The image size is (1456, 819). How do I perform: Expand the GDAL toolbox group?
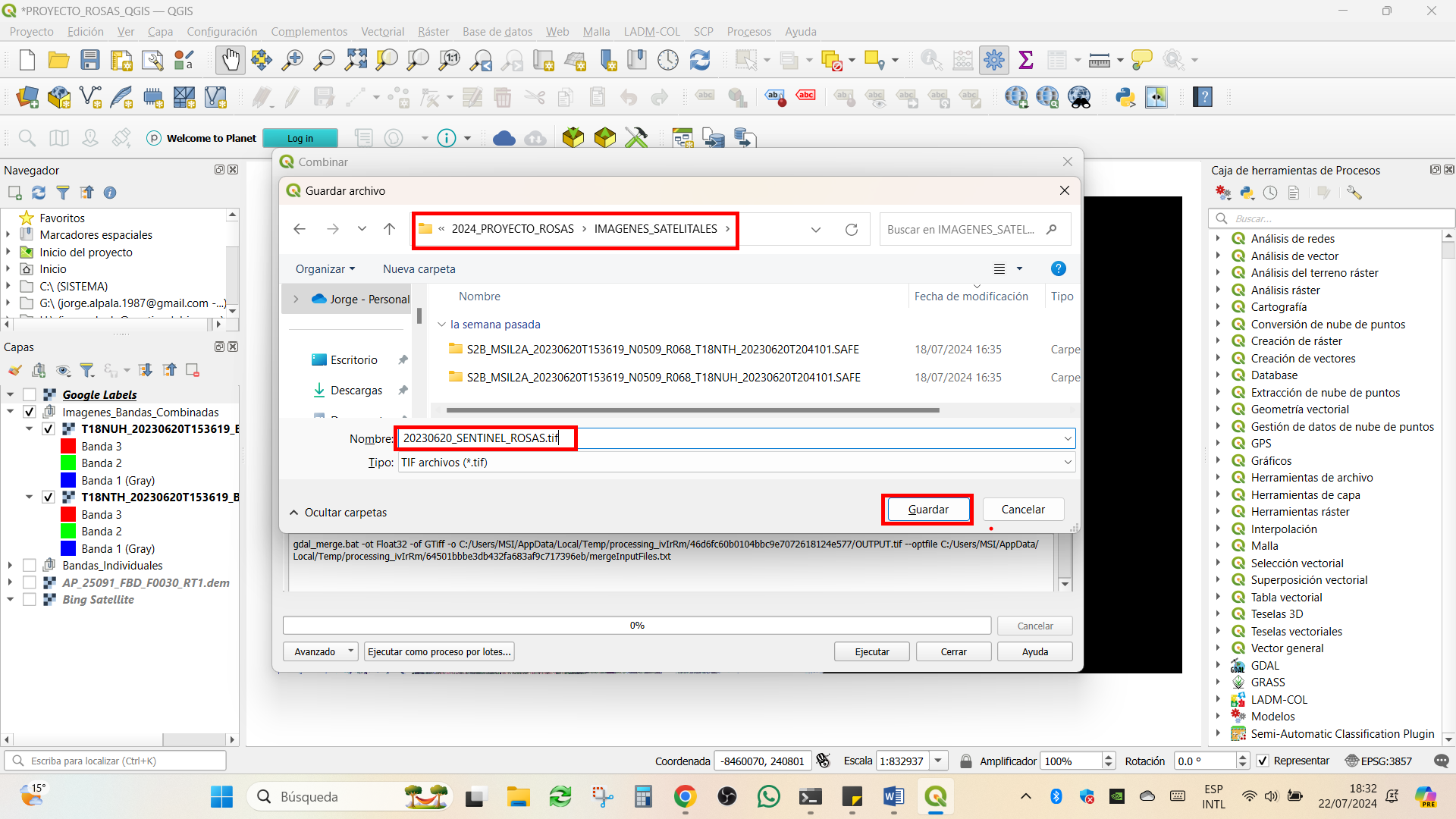click(x=1219, y=665)
